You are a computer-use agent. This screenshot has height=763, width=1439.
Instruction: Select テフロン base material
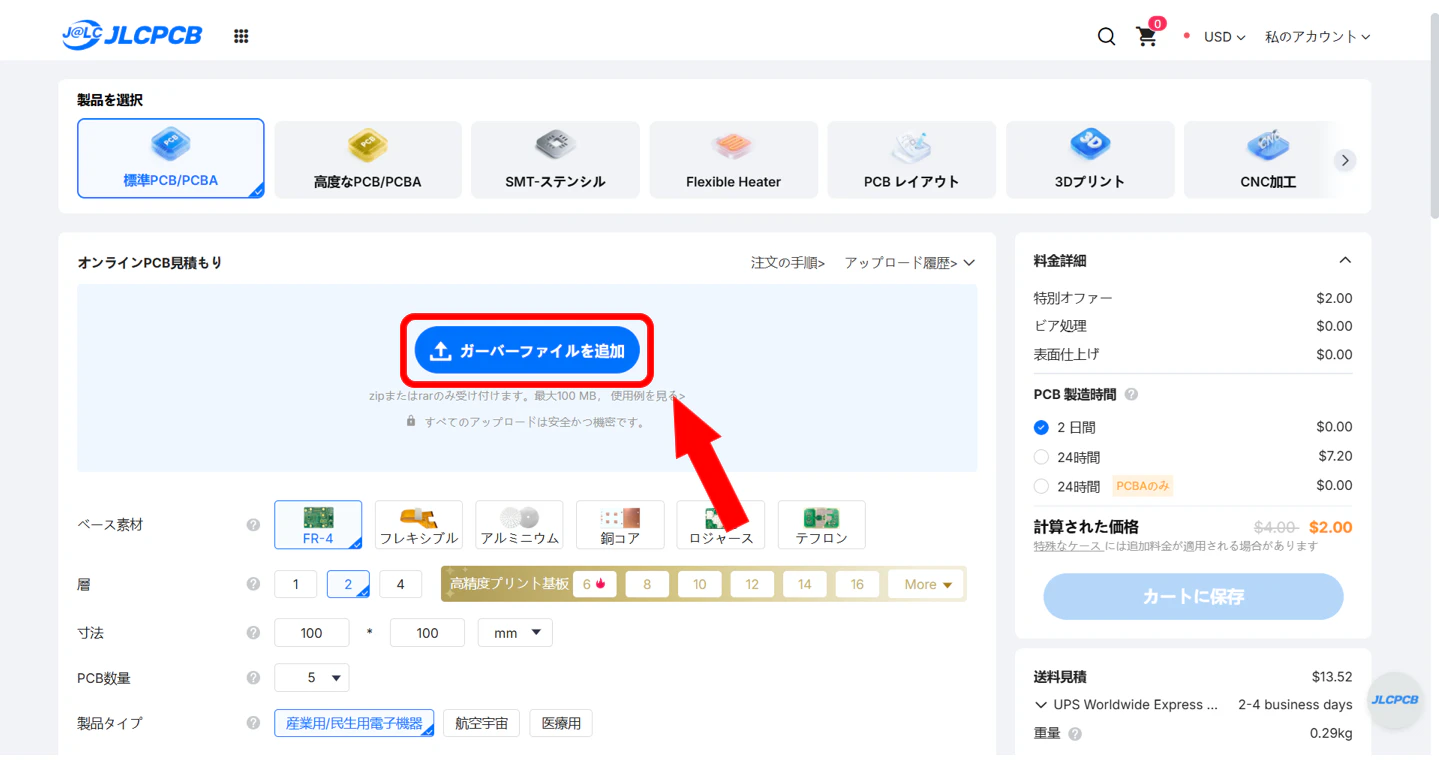821,525
